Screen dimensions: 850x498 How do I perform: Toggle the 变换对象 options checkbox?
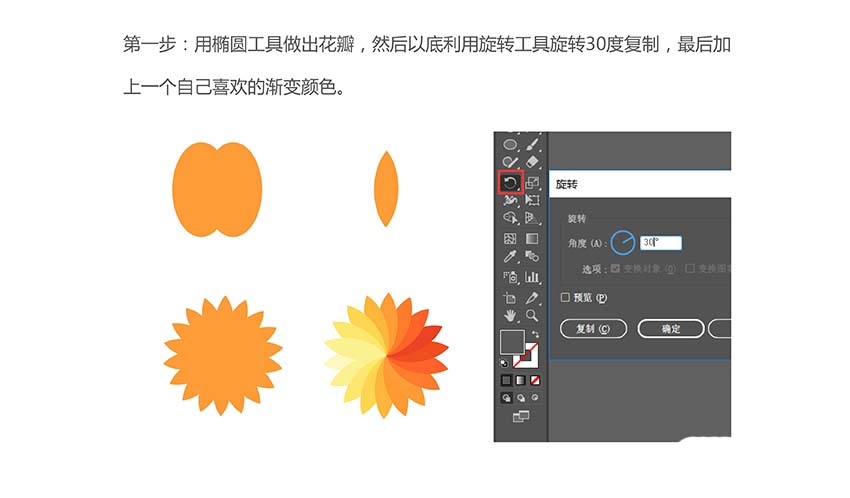click(615, 268)
